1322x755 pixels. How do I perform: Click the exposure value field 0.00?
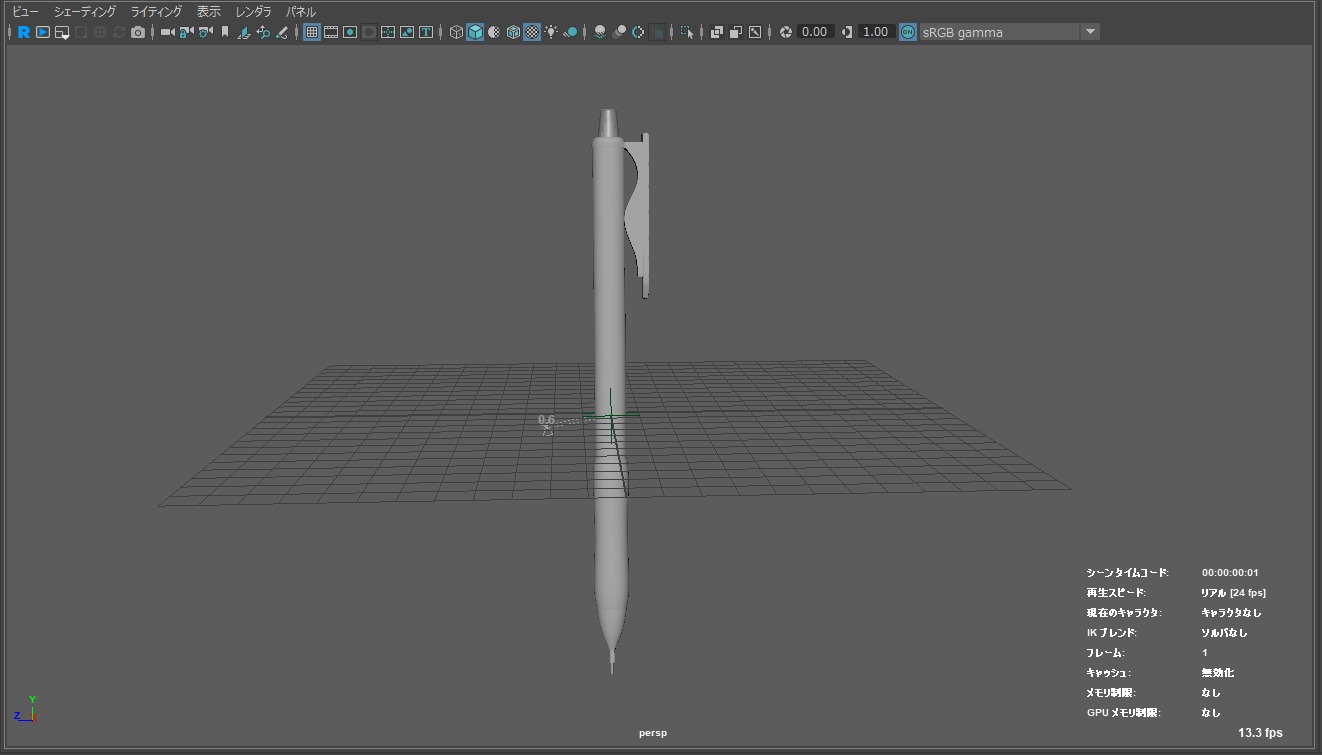[x=814, y=32]
